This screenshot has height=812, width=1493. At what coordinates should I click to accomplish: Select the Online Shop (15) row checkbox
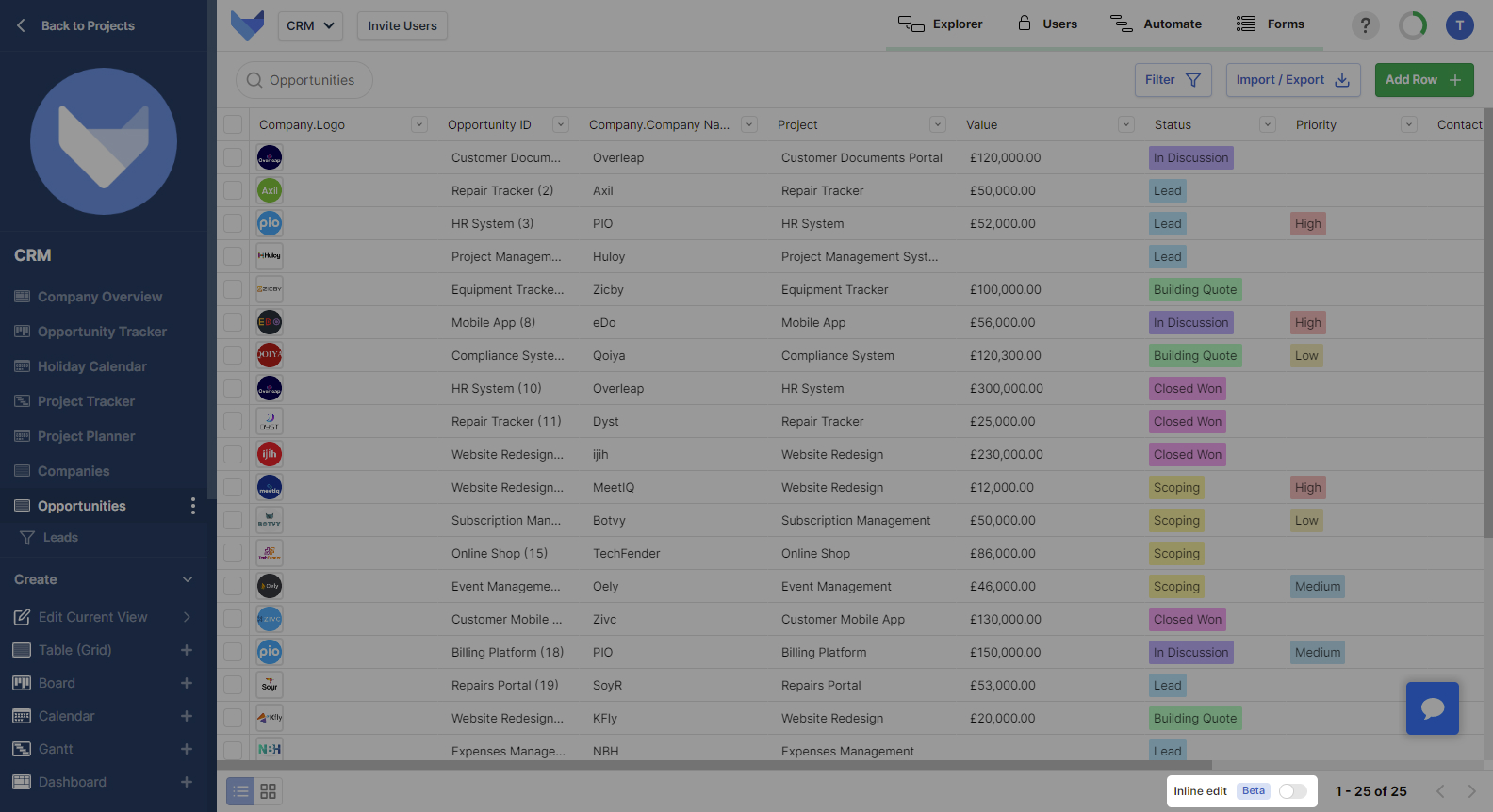coord(233,553)
